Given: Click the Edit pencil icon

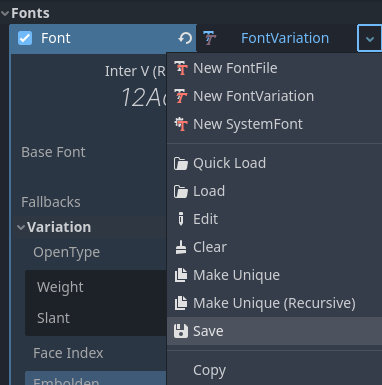Looking at the screenshot, I should coord(181,219).
